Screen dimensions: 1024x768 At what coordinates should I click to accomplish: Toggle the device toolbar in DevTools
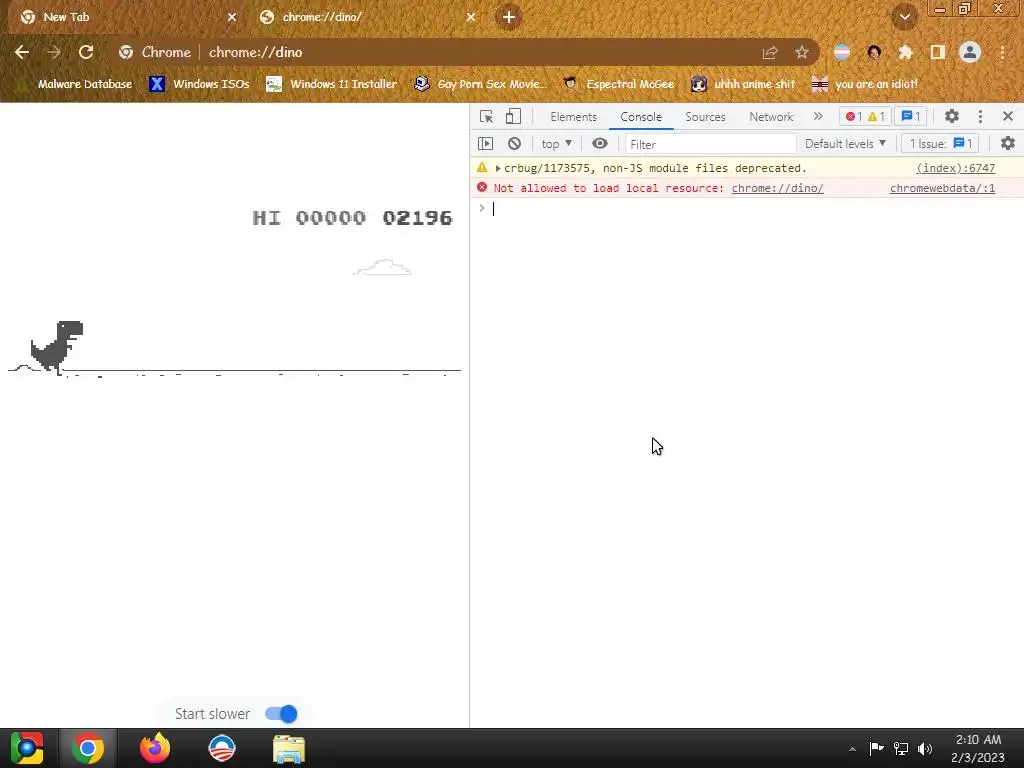[x=513, y=116]
